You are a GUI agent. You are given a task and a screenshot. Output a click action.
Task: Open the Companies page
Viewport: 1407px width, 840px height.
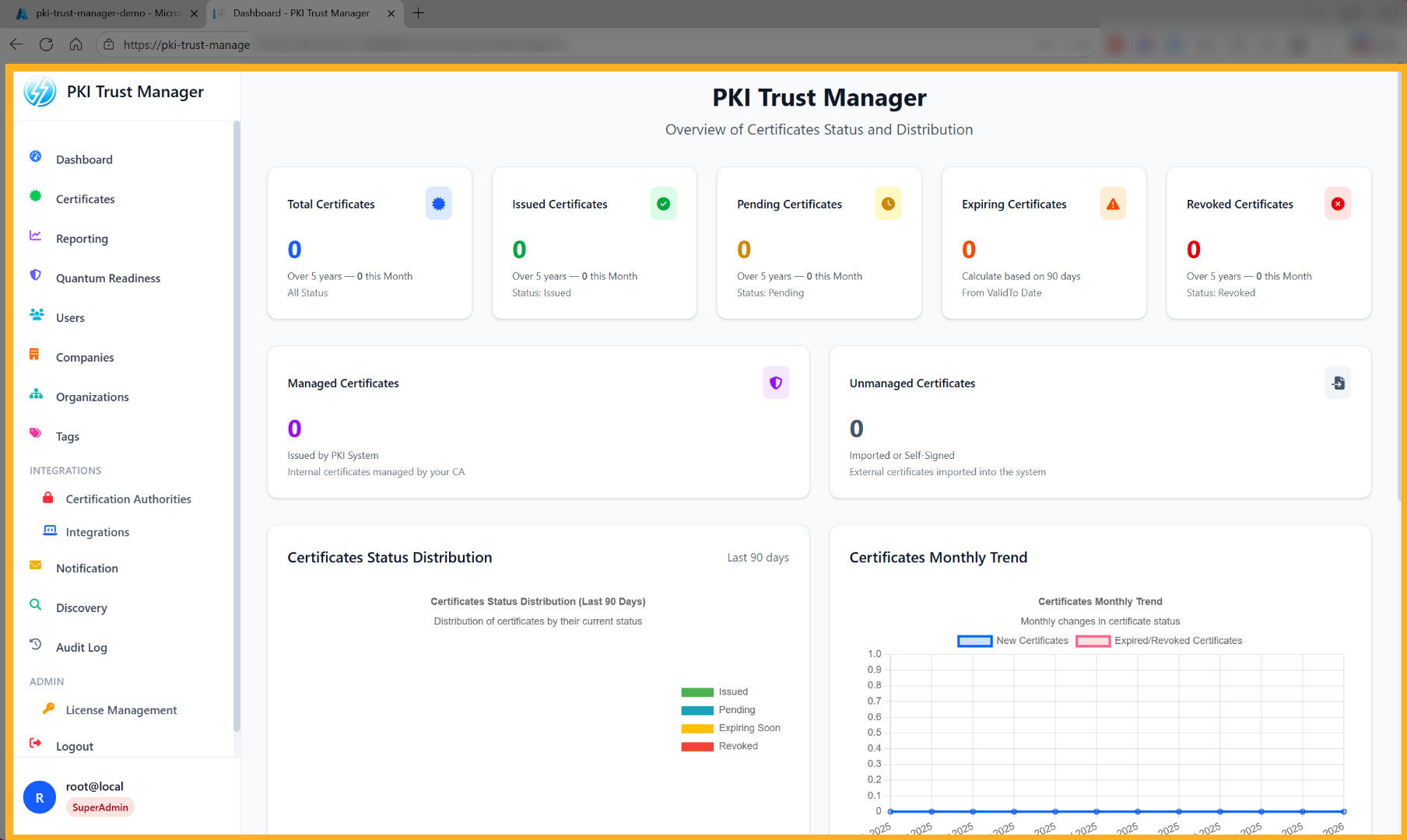pyautogui.click(x=85, y=357)
